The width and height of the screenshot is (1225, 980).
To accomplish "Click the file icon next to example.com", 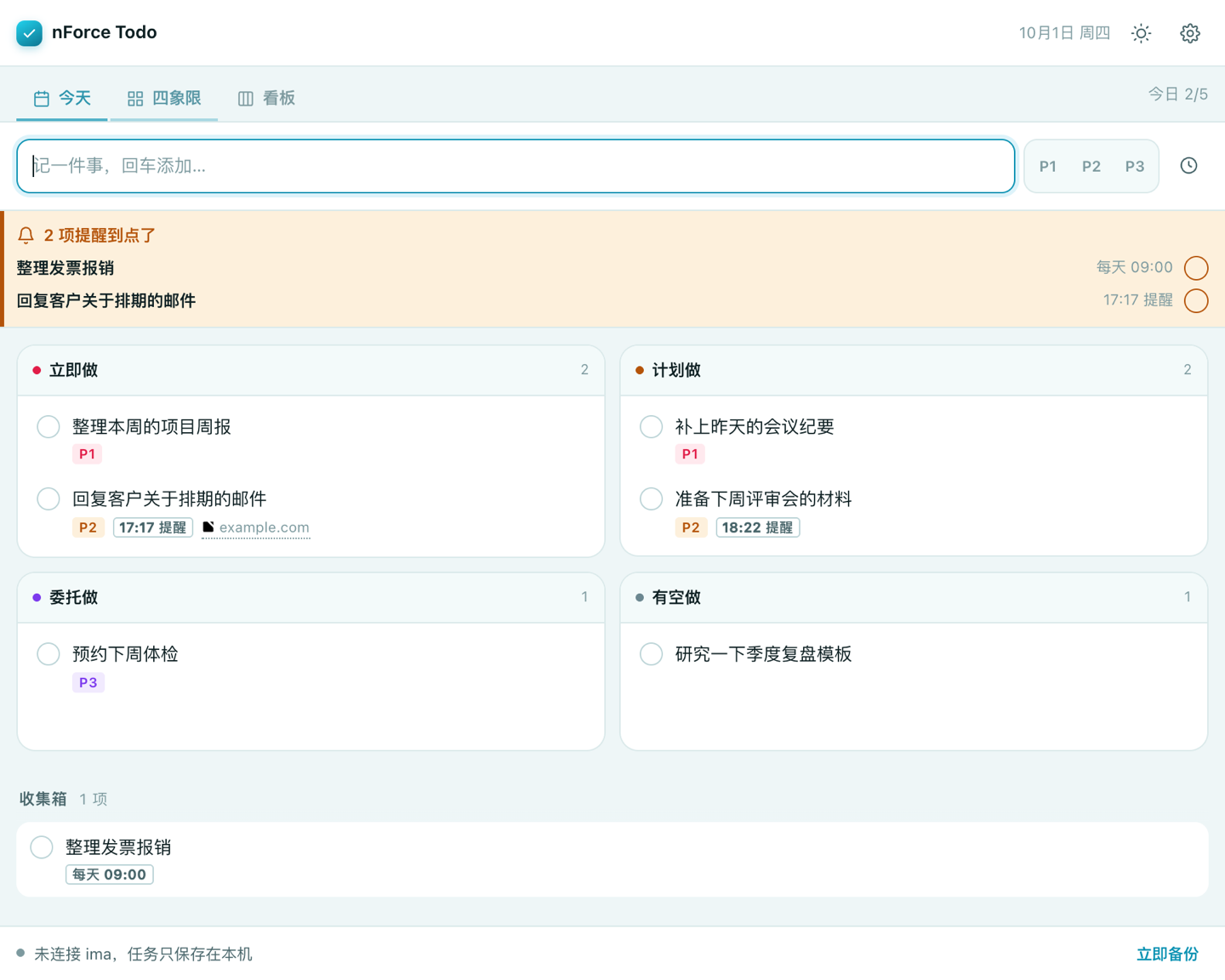I will point(208,527).
